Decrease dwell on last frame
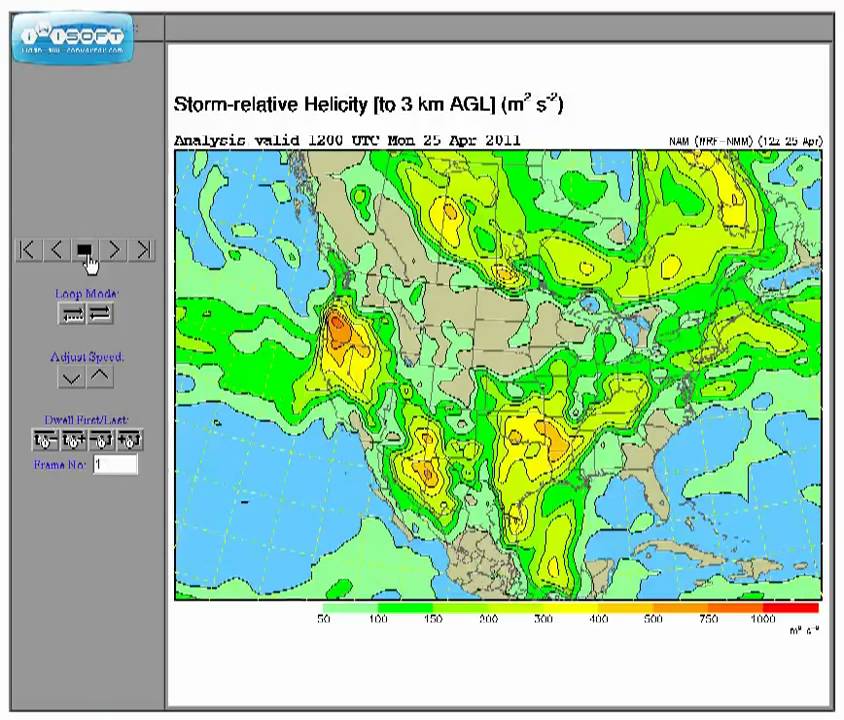Viewport: 844px width, 720px height. (101, 440)
